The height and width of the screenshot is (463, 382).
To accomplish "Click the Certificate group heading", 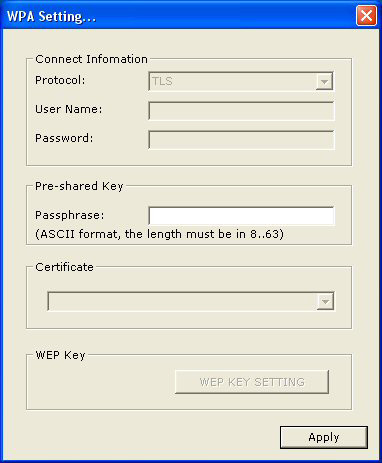I will pyautogui.click(x=64, y=267).
